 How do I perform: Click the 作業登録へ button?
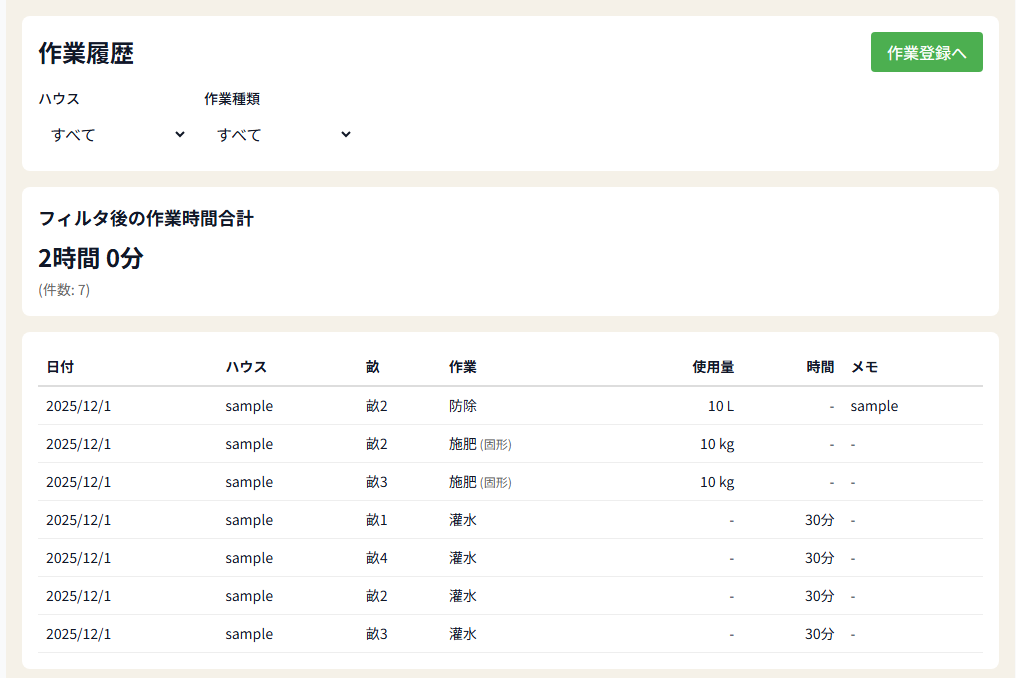(926, 53)
